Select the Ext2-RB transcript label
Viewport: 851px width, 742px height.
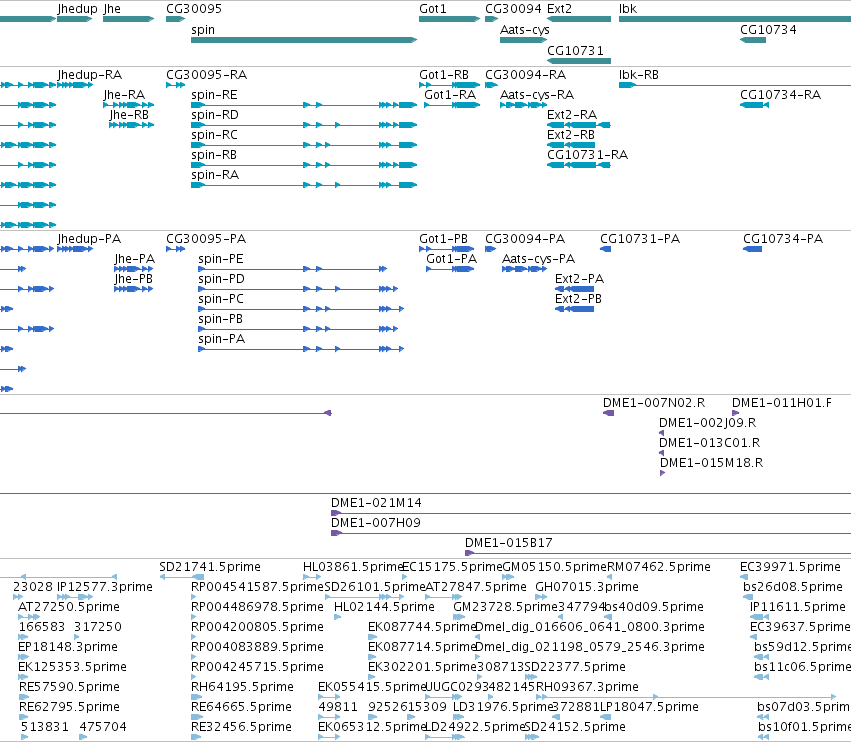571,135
